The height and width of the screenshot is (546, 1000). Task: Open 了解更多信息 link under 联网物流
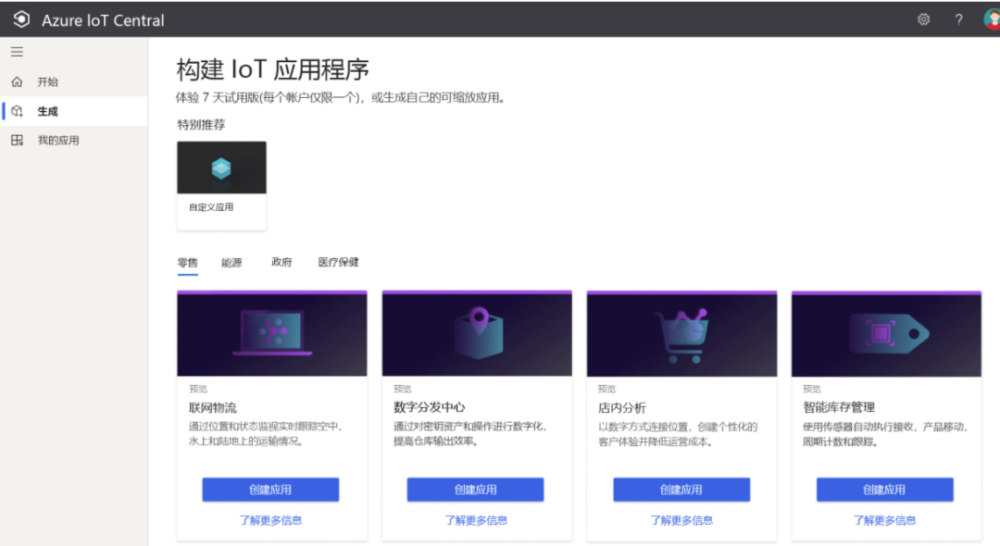270,520
